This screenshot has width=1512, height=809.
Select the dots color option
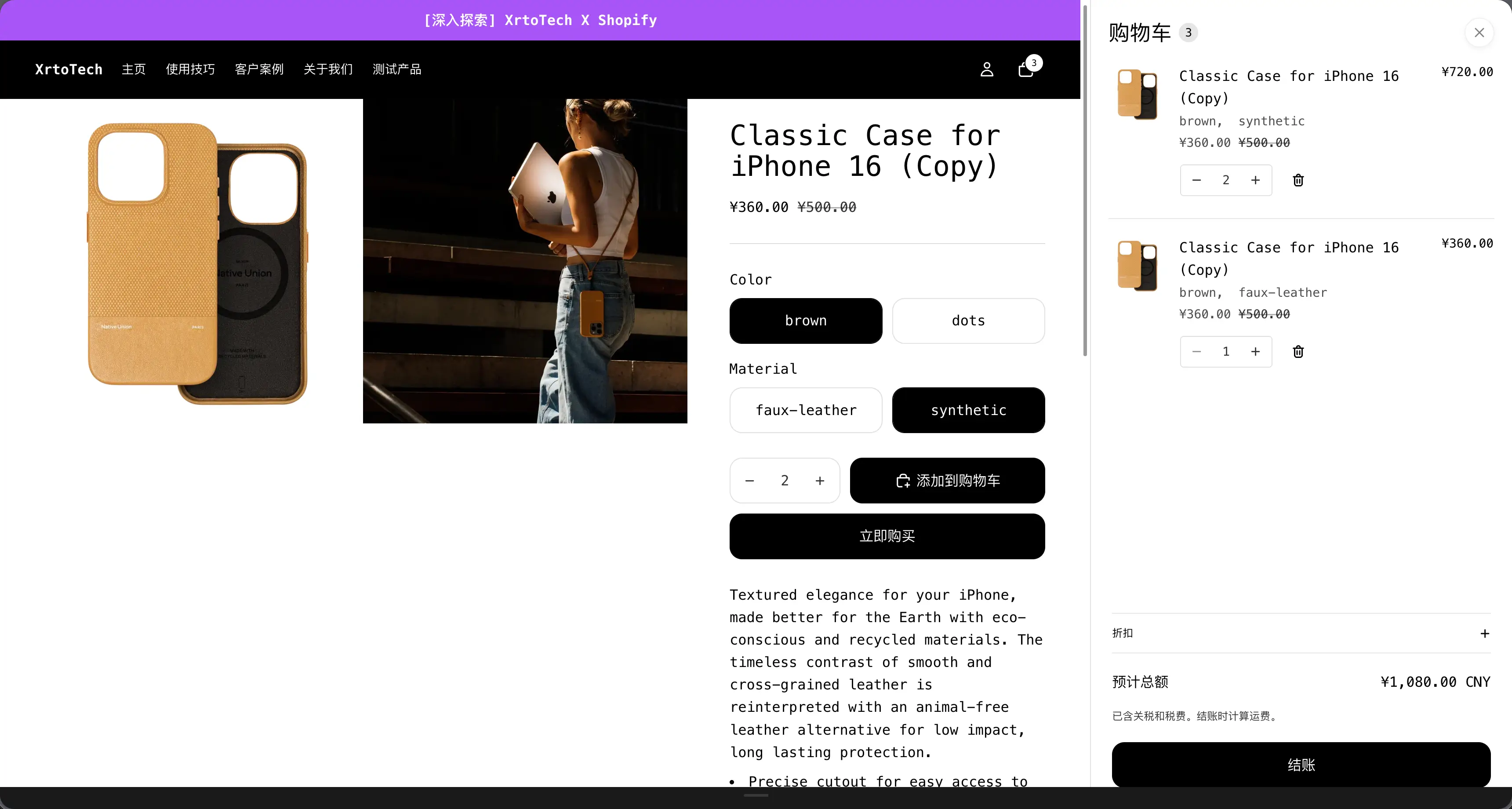pyautogui.click(x=968, y=321)
